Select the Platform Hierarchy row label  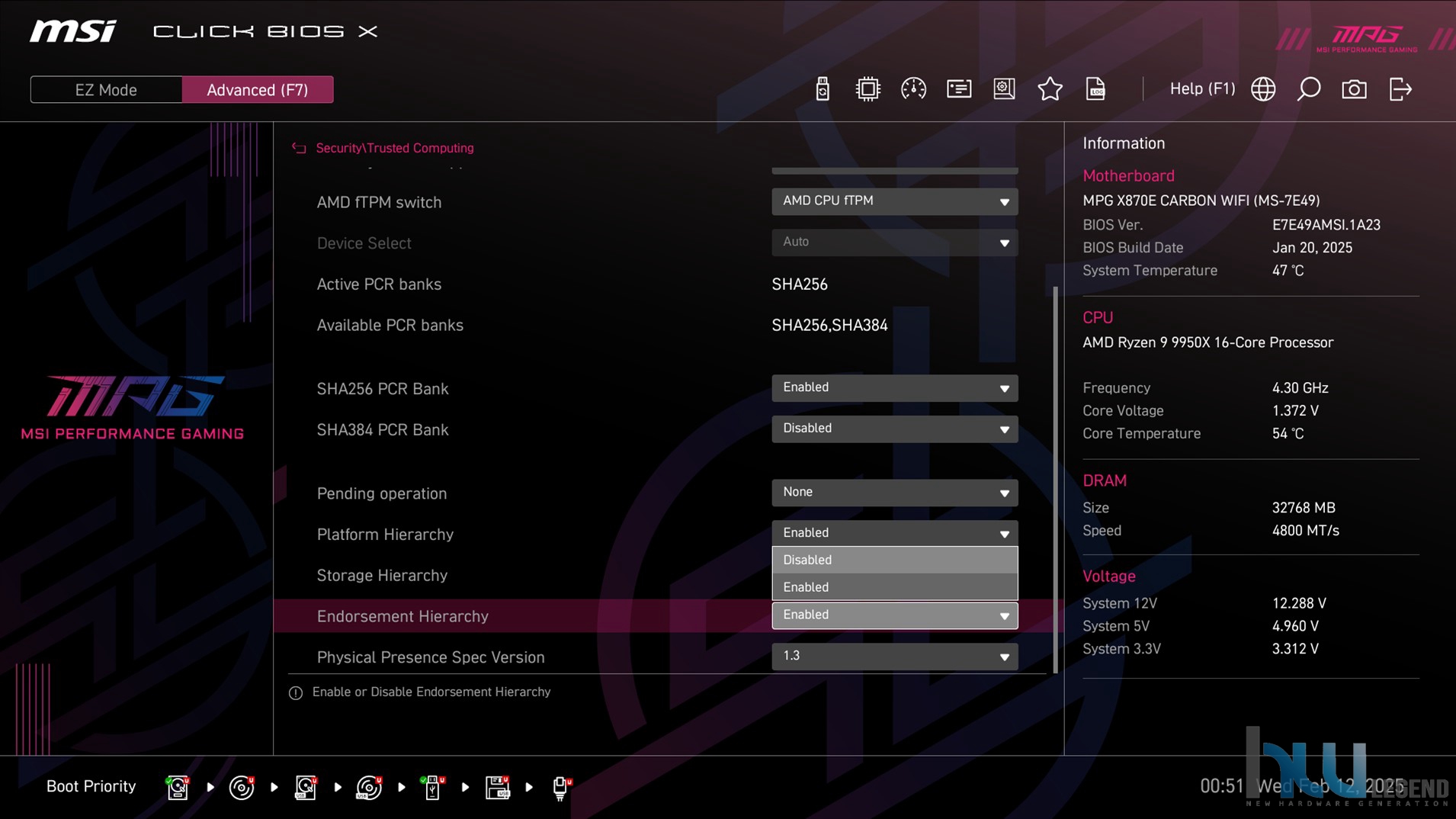pyautogui.click(x=385, y=535)
